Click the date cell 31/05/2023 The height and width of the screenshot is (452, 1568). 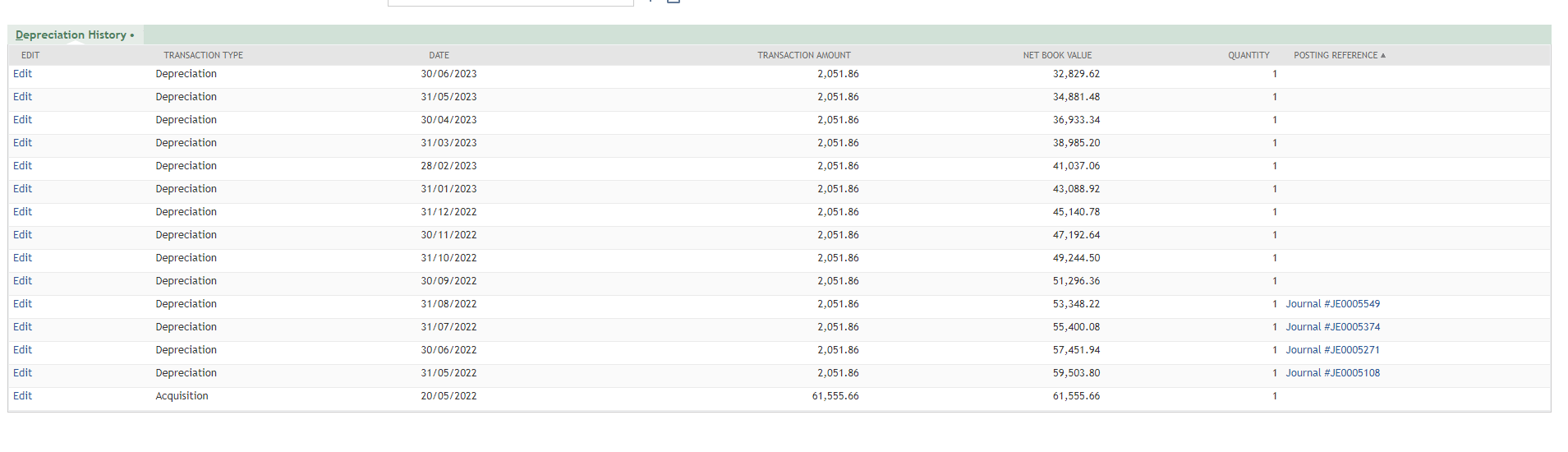pos(448,97)
